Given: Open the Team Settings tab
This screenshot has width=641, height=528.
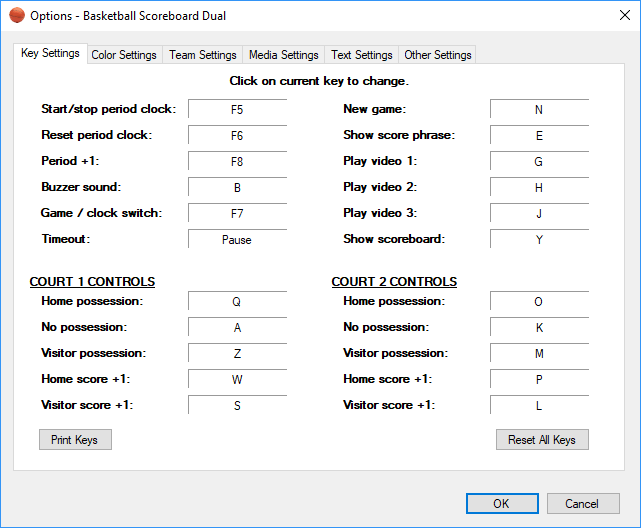Looking at the screenshot, I should click(203, 55).
